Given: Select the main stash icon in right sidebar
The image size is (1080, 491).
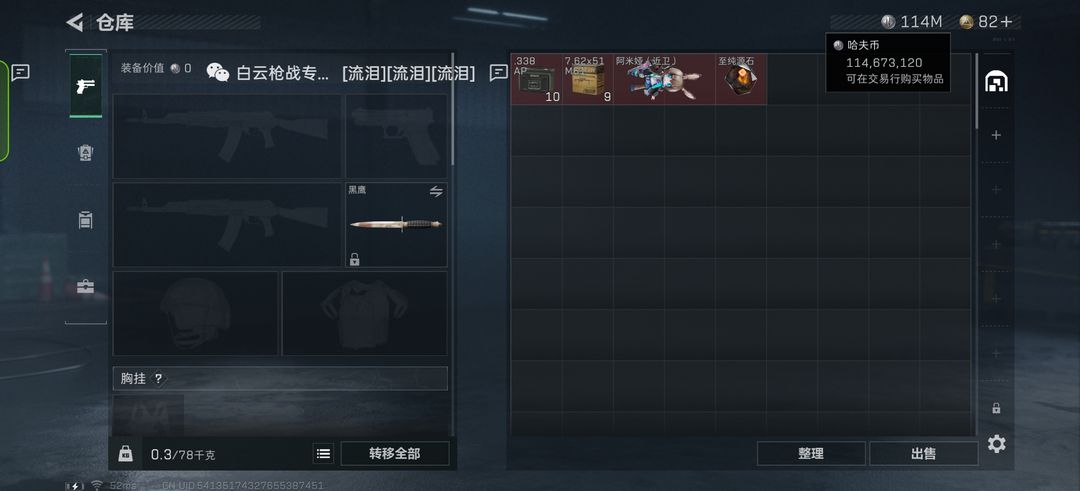Looking at the screenshot, I should 996,82.
